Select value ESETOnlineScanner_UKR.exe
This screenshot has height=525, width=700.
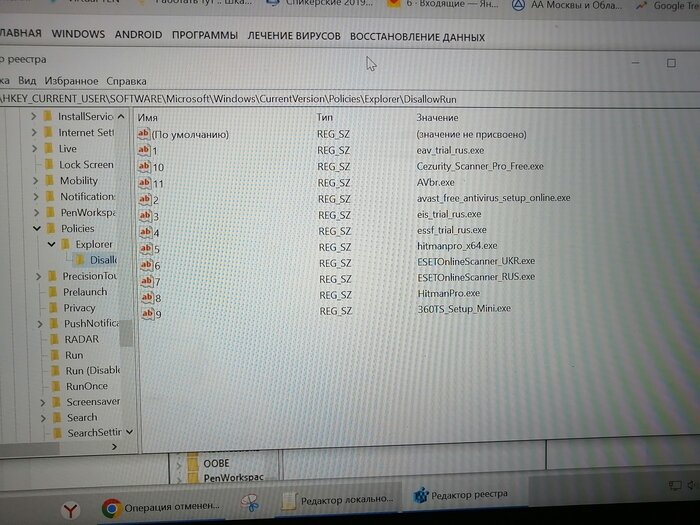(476, 261)
